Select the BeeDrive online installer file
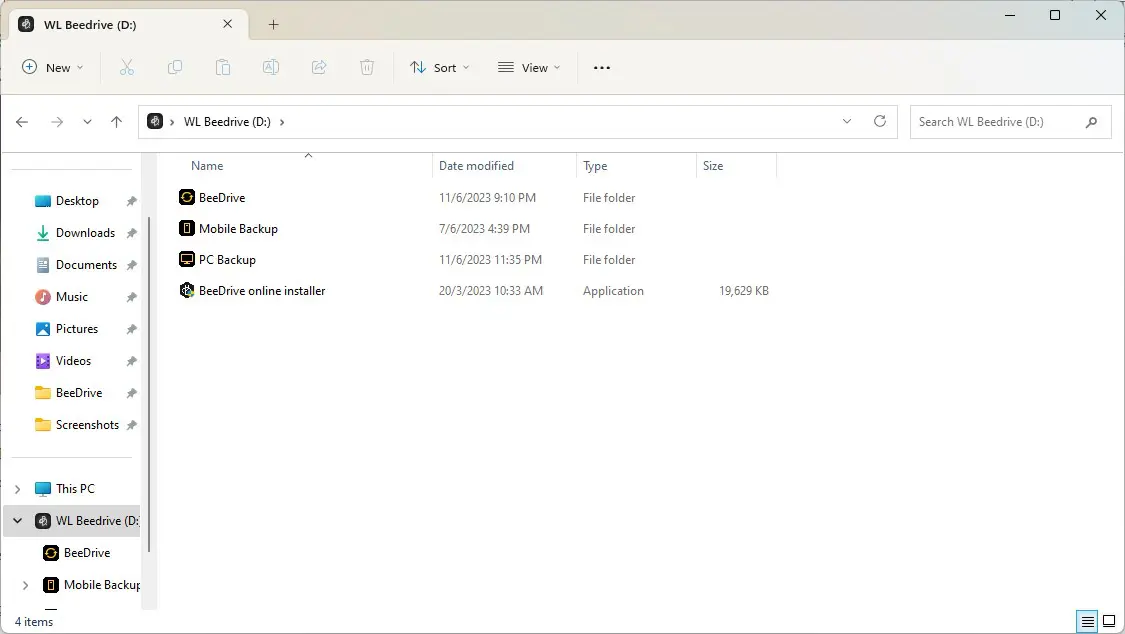The width and height of the screenshot is (1125, 634). [x=474, y=290]
